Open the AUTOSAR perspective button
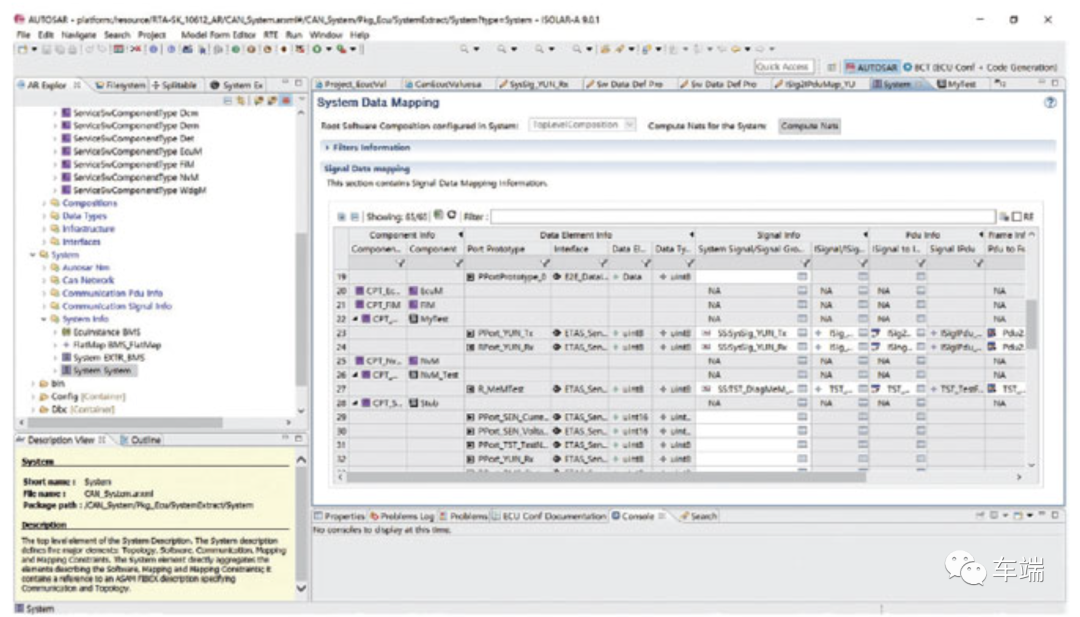The image size is (1080, 617). [x=870, y=67]
